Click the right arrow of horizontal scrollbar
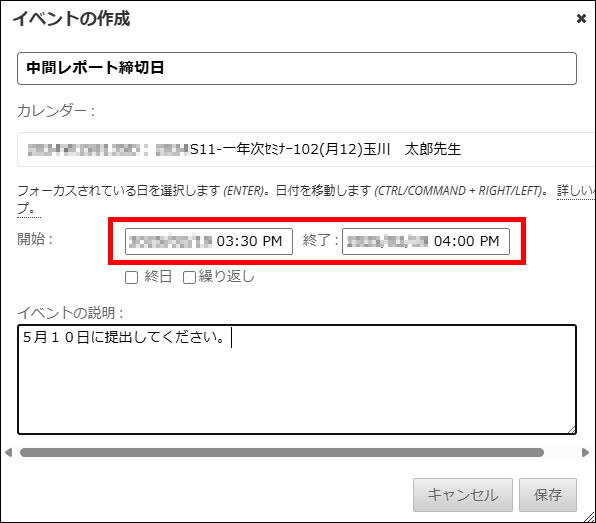 (x=586, y=452)
